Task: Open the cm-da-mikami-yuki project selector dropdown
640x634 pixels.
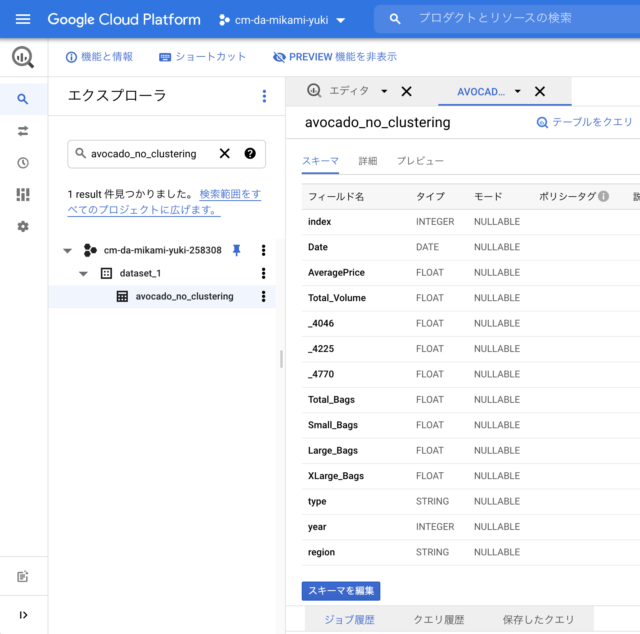Action: coord(282,20)
